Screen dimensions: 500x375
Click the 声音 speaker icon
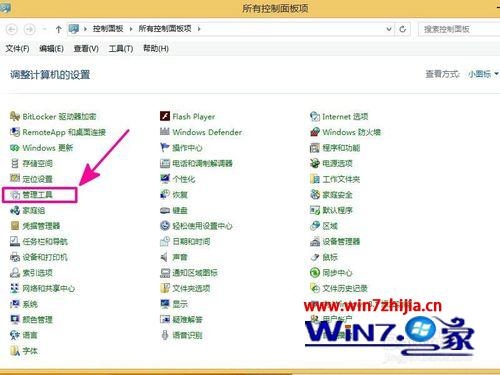coord(165,257)
